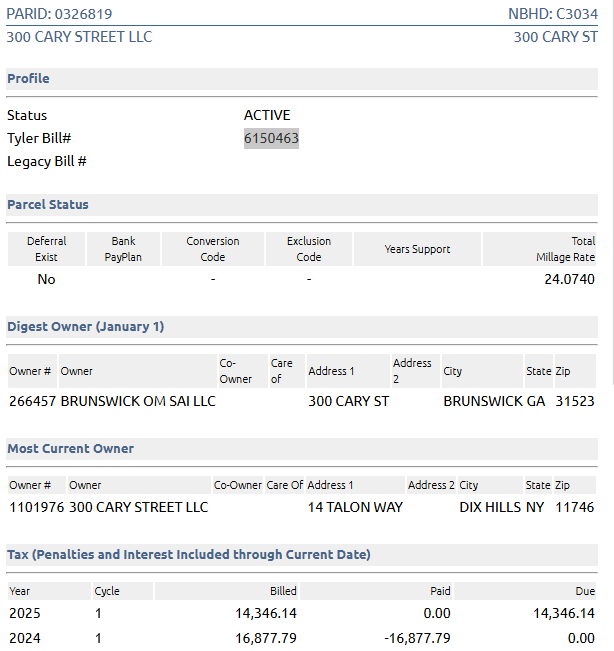Click the Bank PayPlan column header
This screenshot has width=614, height=651.
(123, 249)
